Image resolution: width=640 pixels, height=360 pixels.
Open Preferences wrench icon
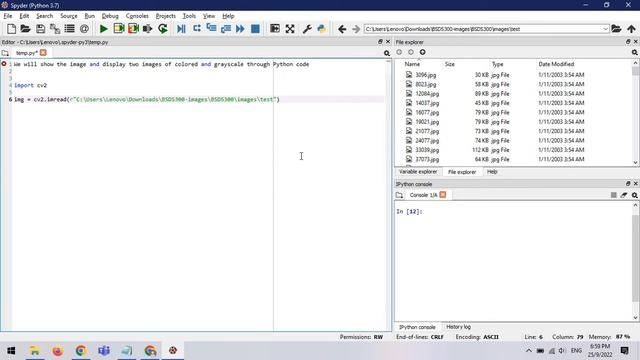click(307, 29)
